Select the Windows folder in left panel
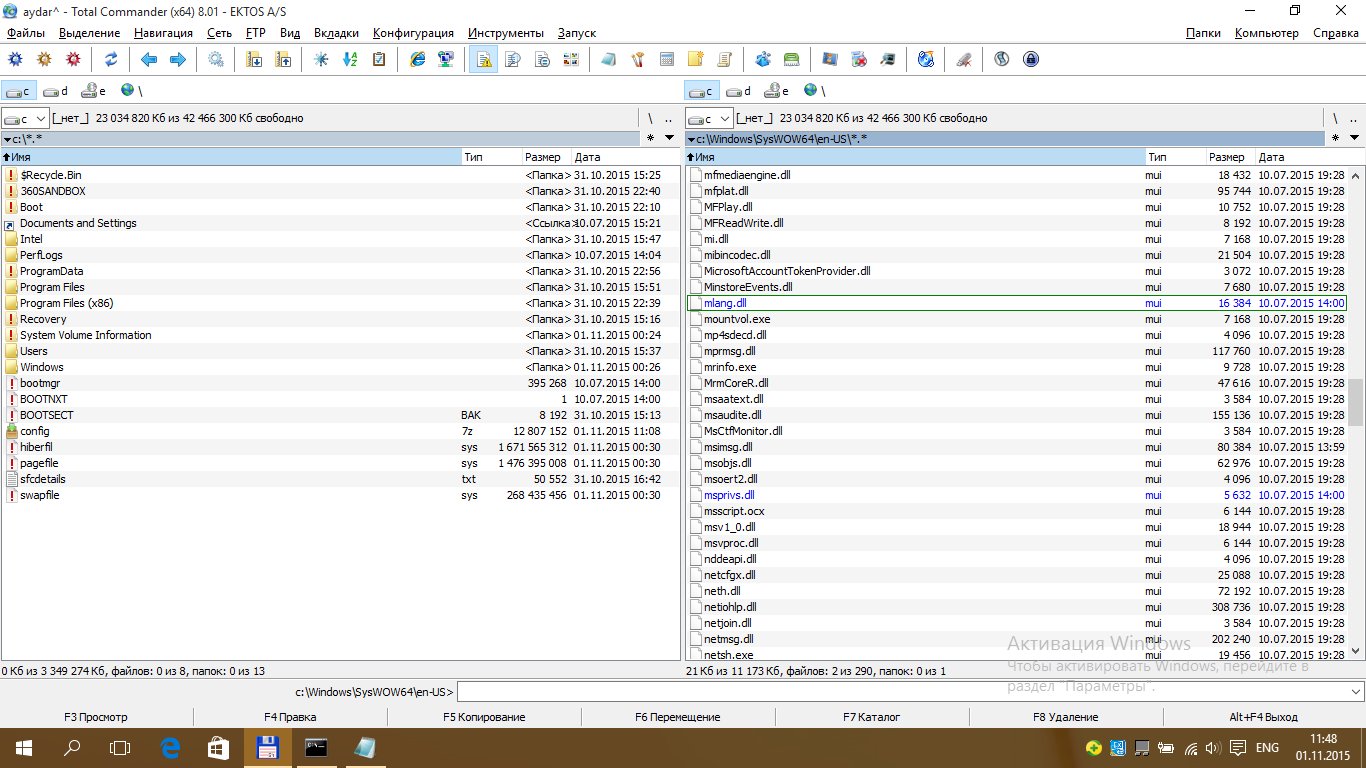This screenshot has height=768, width=1366. (x=340, y=367)
